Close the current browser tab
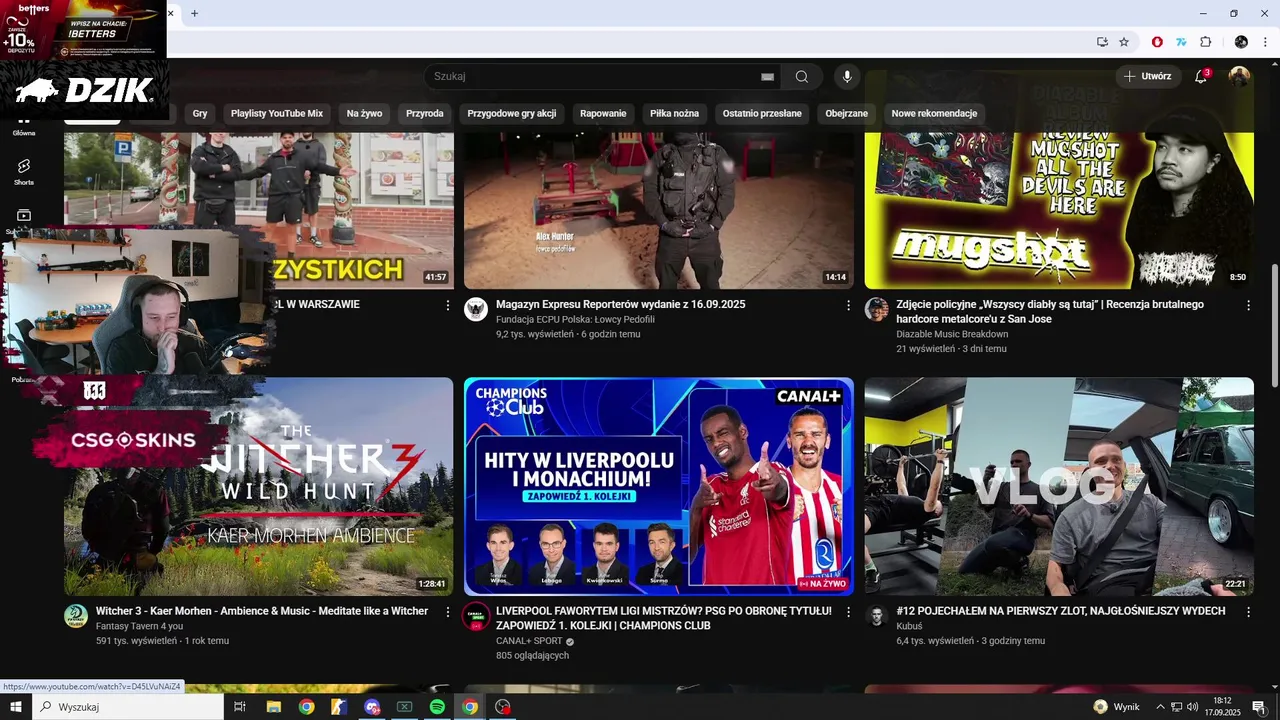 tap(171, 13)
